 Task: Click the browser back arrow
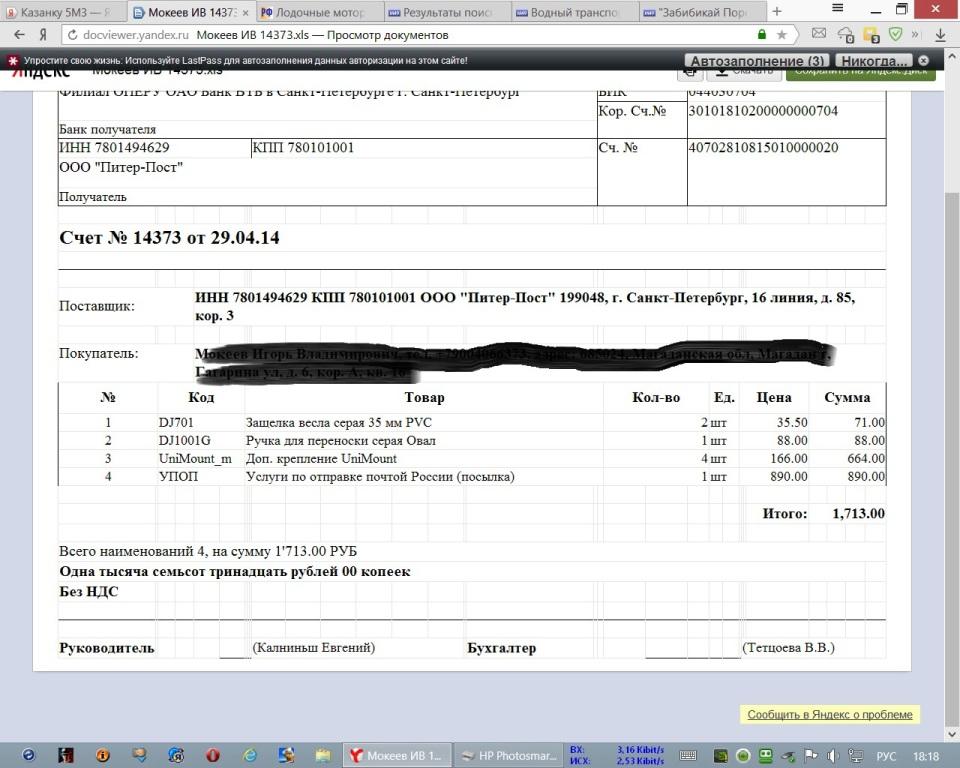click(18, 35)
